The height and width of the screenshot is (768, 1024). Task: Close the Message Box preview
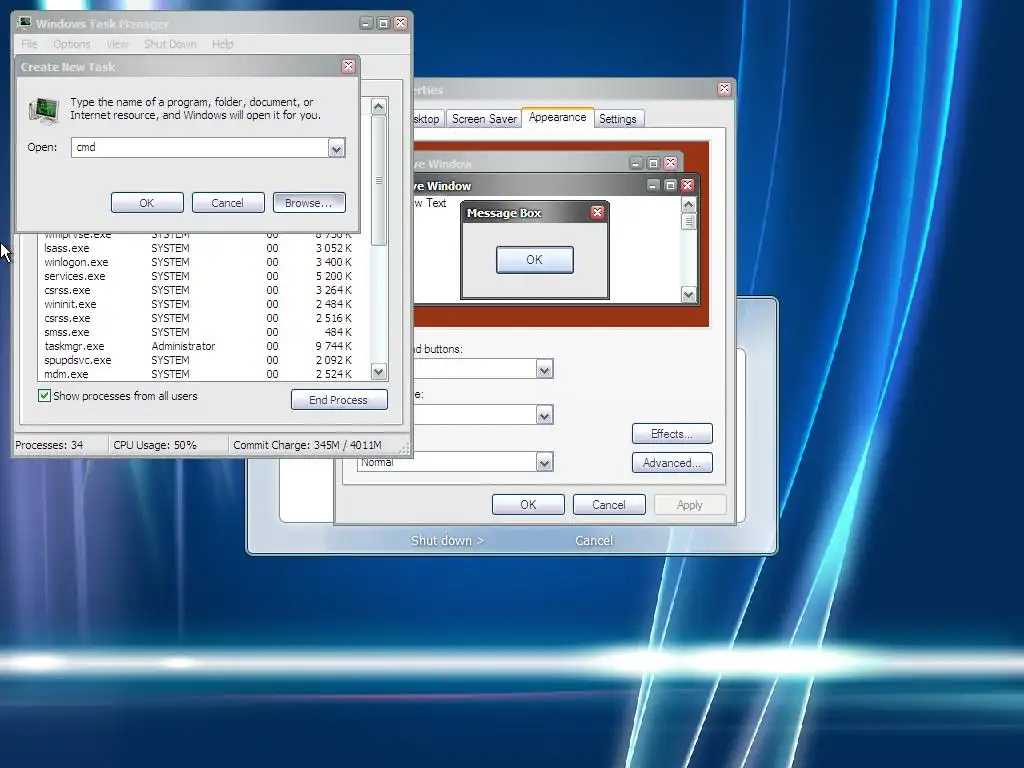tap(597, 212)
